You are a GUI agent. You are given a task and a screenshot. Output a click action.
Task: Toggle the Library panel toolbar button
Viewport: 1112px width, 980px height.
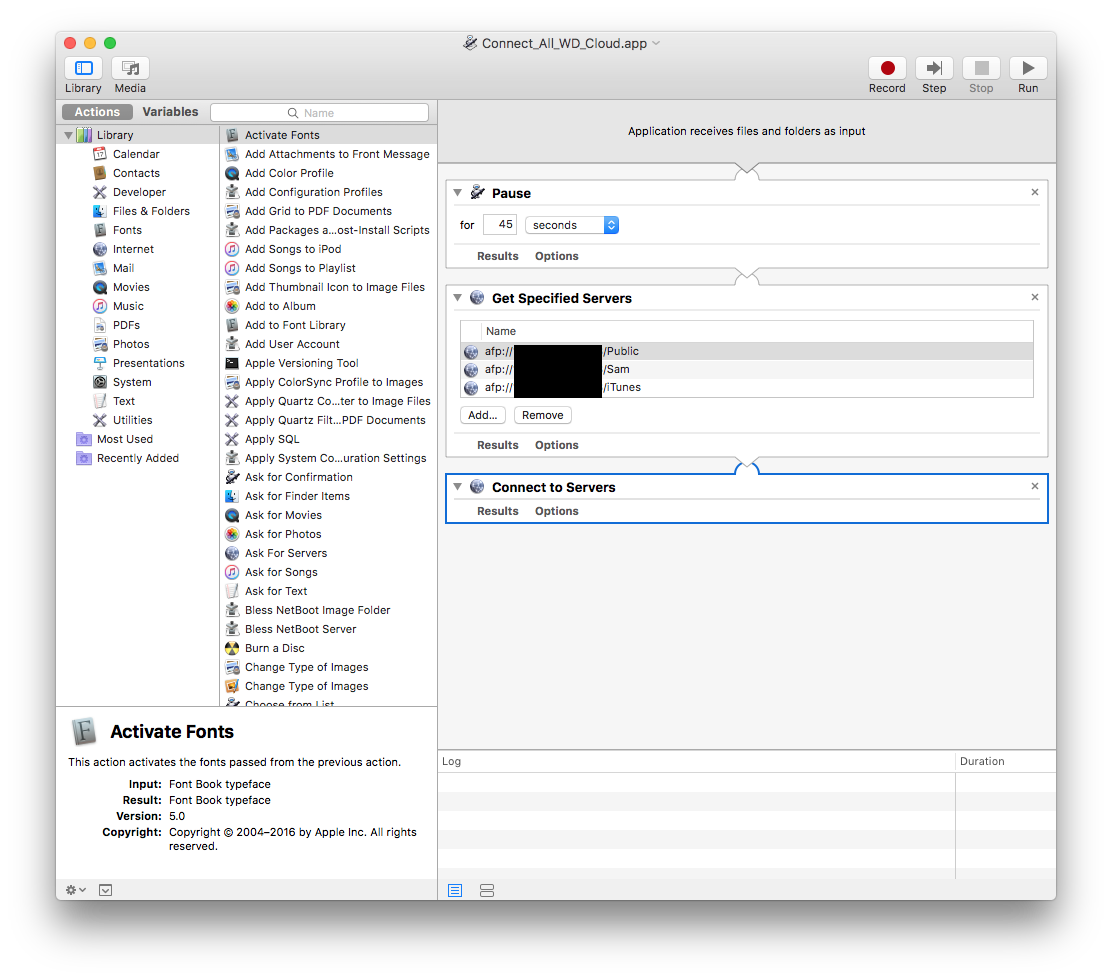84,68
